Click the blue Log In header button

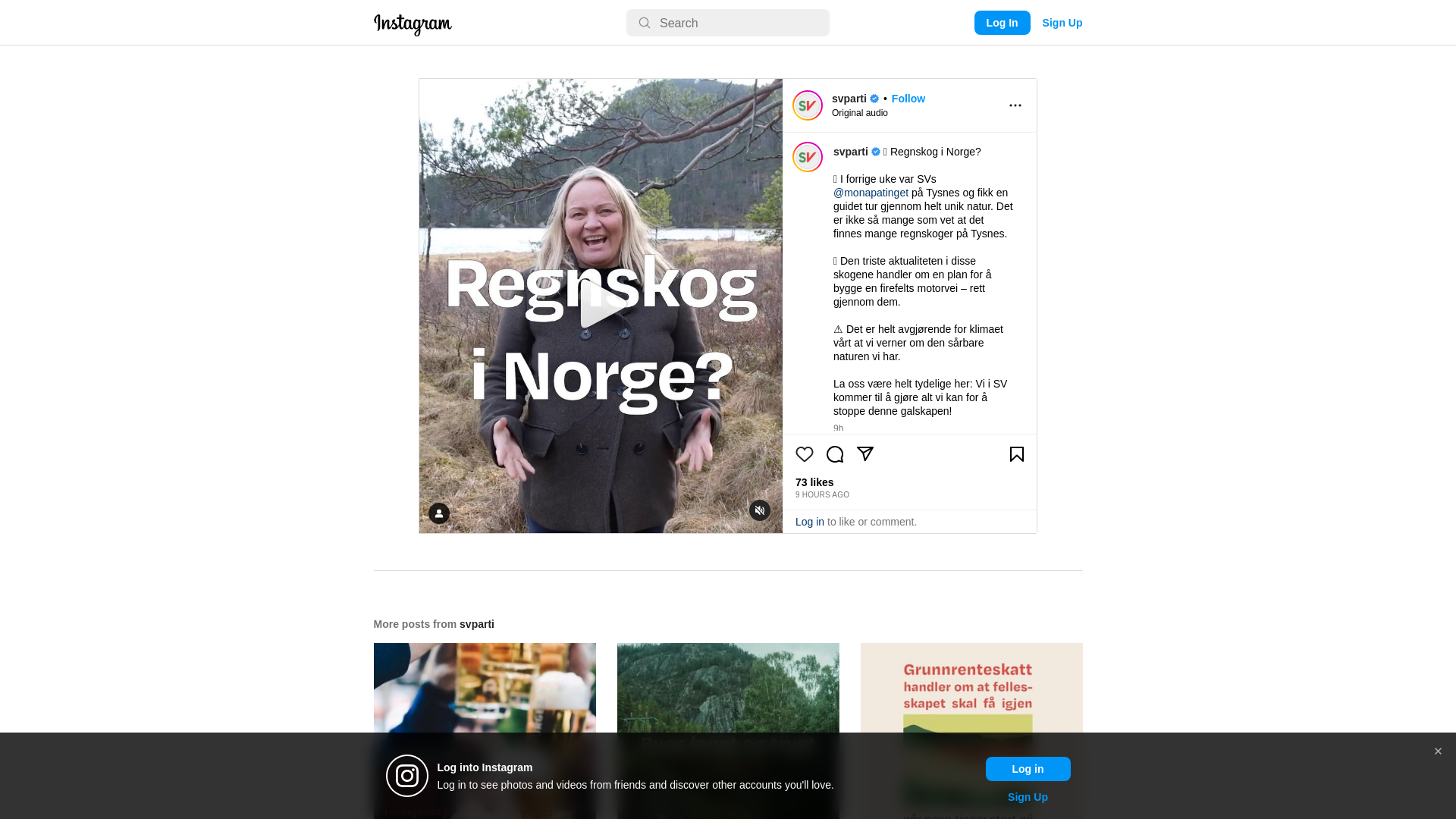pos(1002,23)
